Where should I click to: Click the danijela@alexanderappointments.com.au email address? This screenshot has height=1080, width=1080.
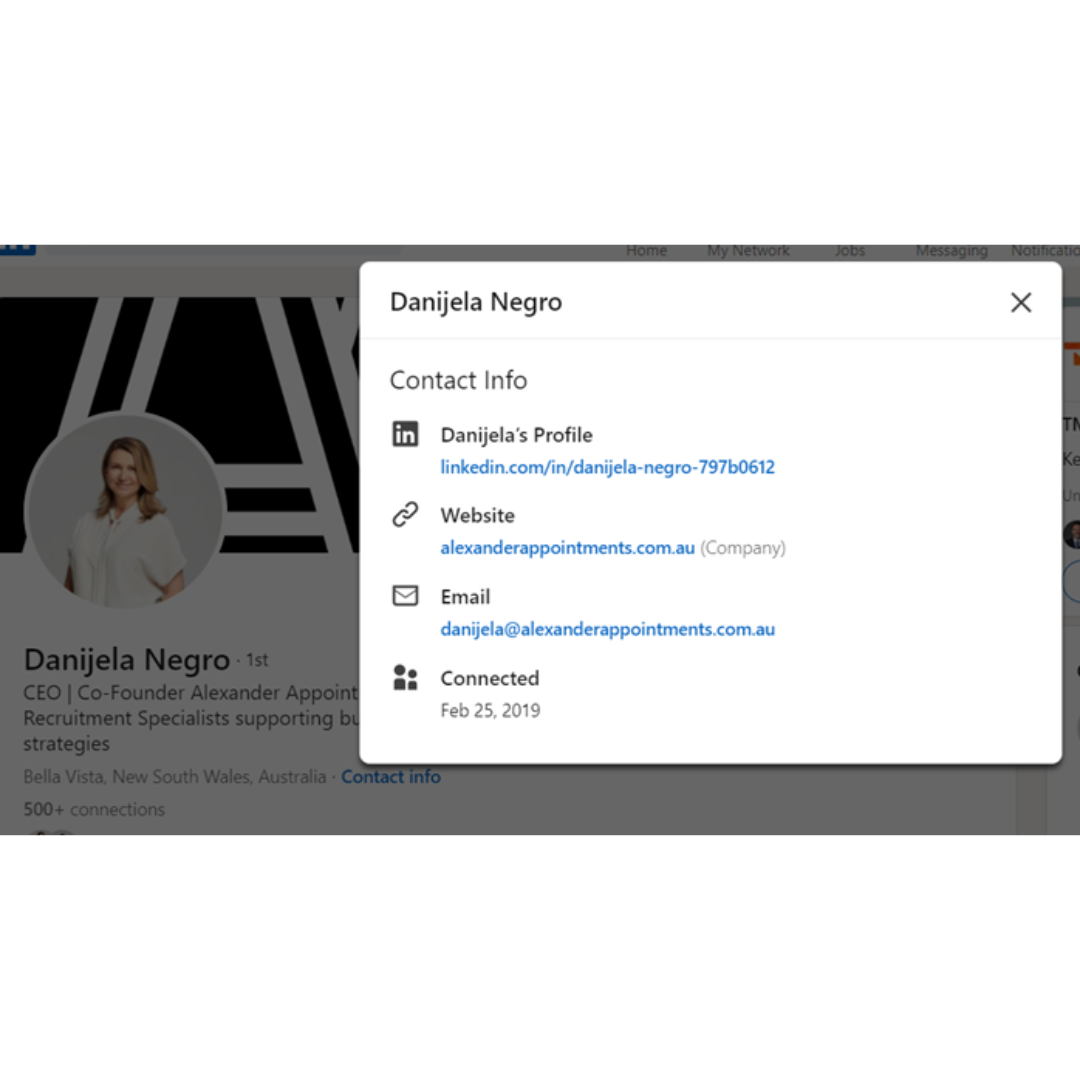(x=608, y=629)
